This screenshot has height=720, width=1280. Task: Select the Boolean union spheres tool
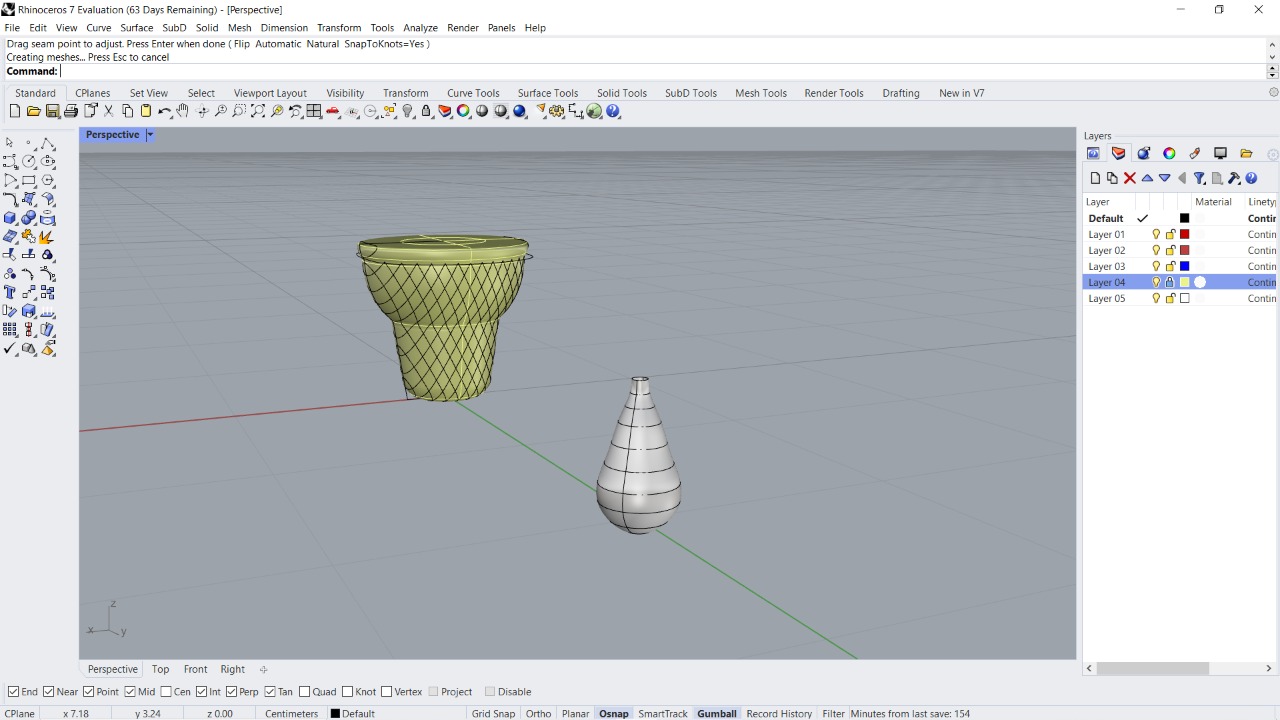(29, 217)
